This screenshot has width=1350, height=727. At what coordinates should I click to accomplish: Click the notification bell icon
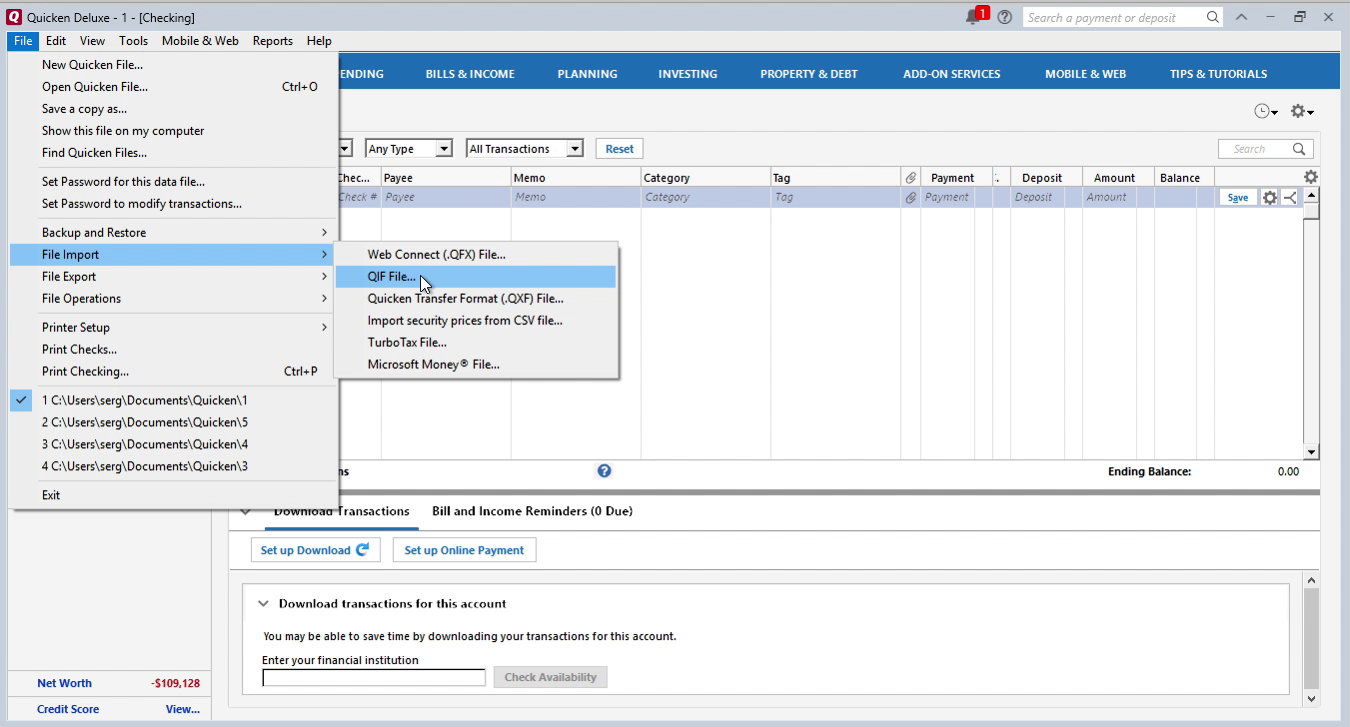click(x=973, y=17)
